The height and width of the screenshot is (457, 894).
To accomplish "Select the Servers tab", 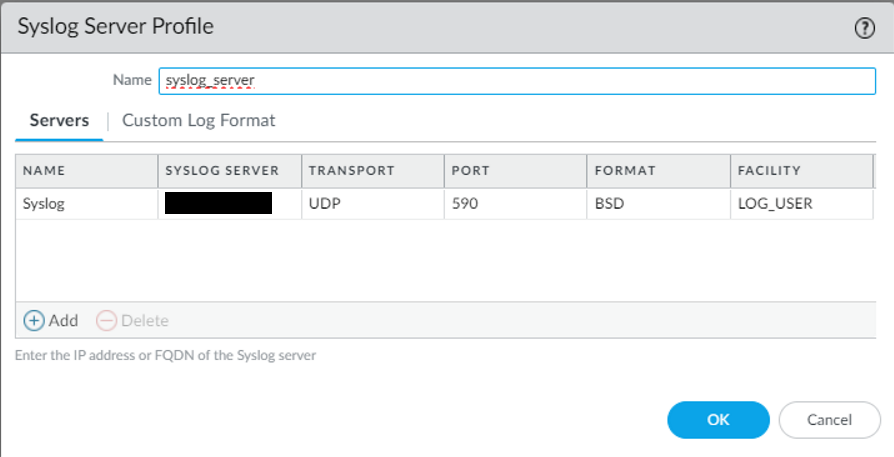I will [x=59, y=121].
